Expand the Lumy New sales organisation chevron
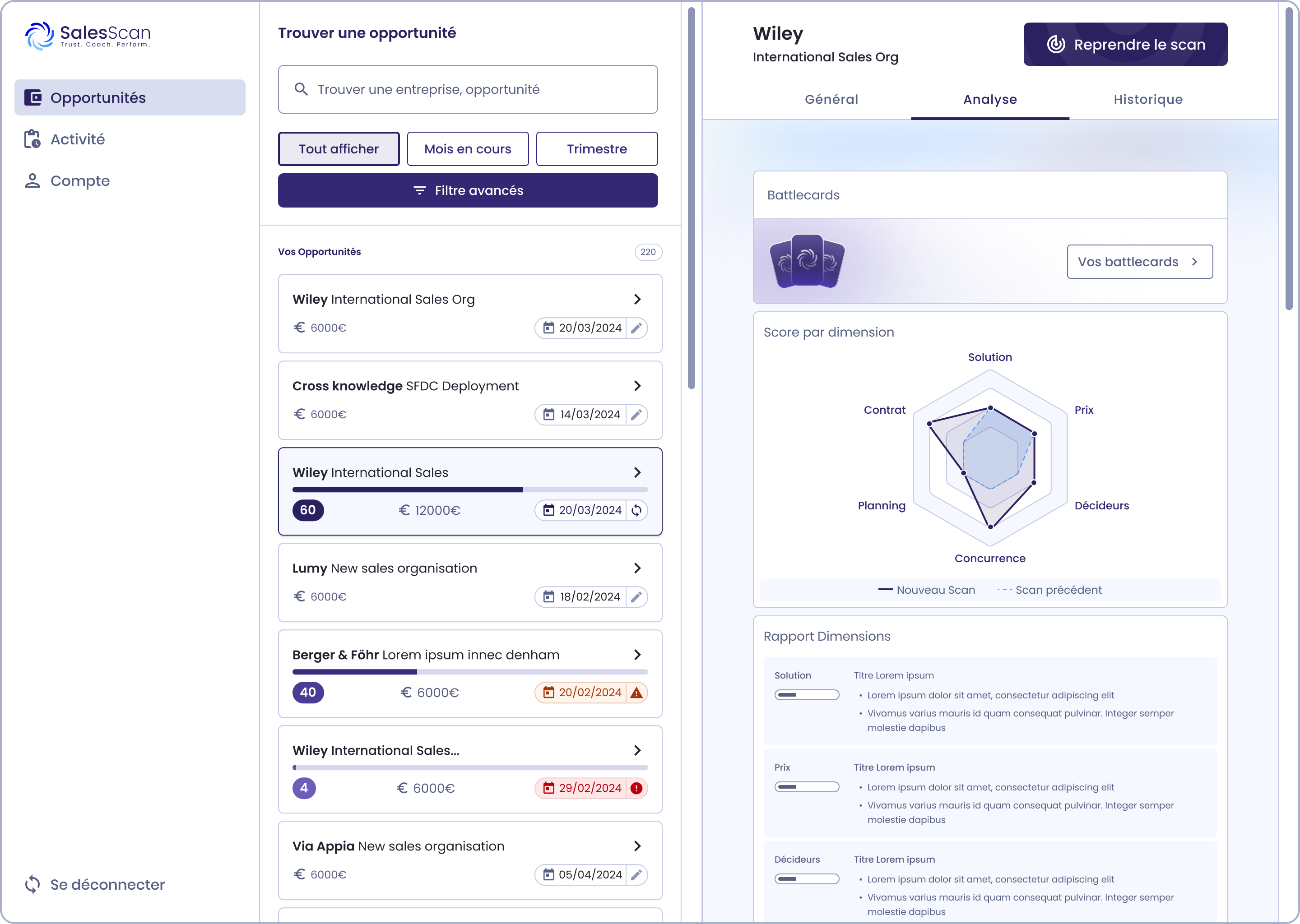Viewport: 1300px width, 924px height. point(637,568)
